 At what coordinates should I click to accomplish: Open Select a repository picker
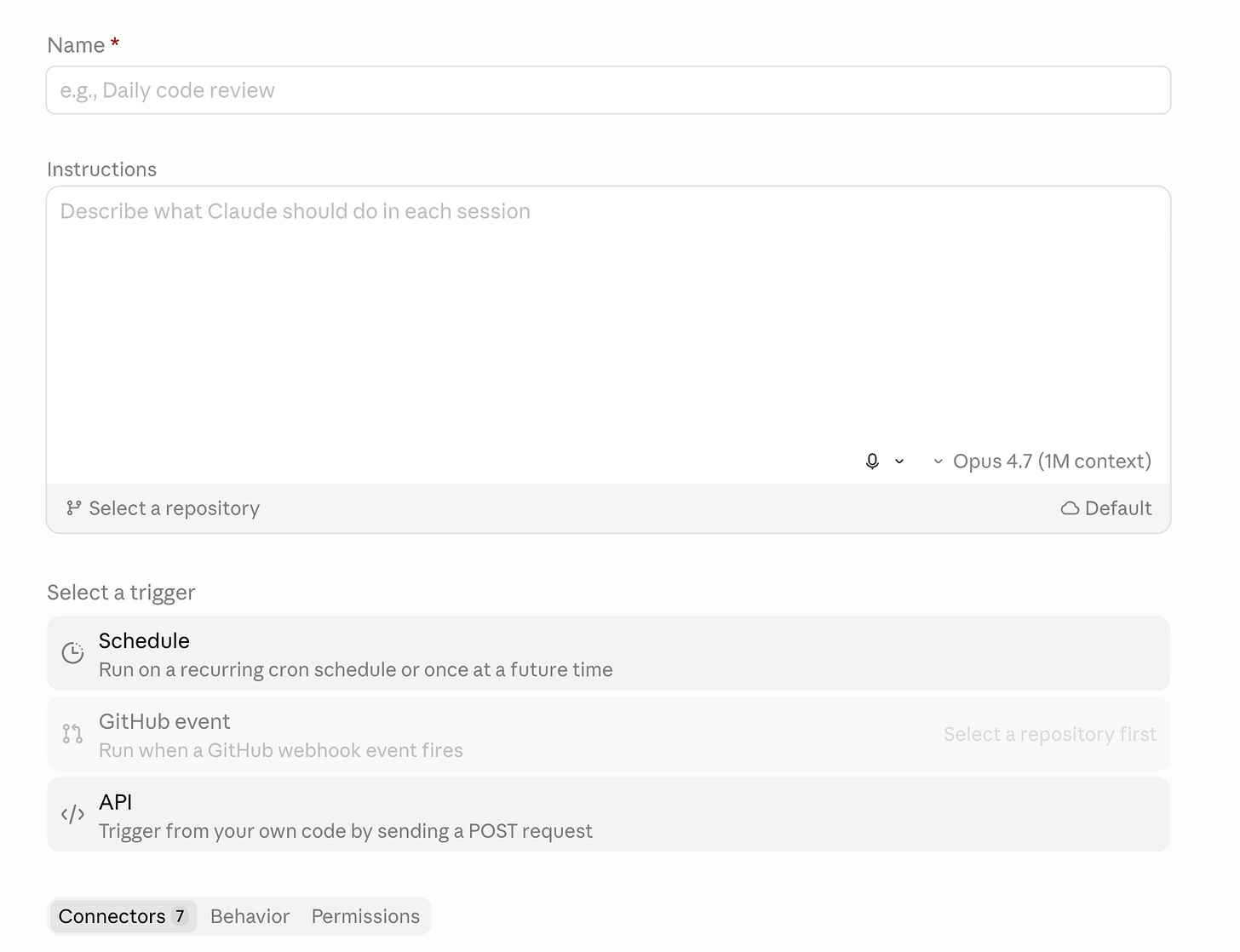pos(164,508)
